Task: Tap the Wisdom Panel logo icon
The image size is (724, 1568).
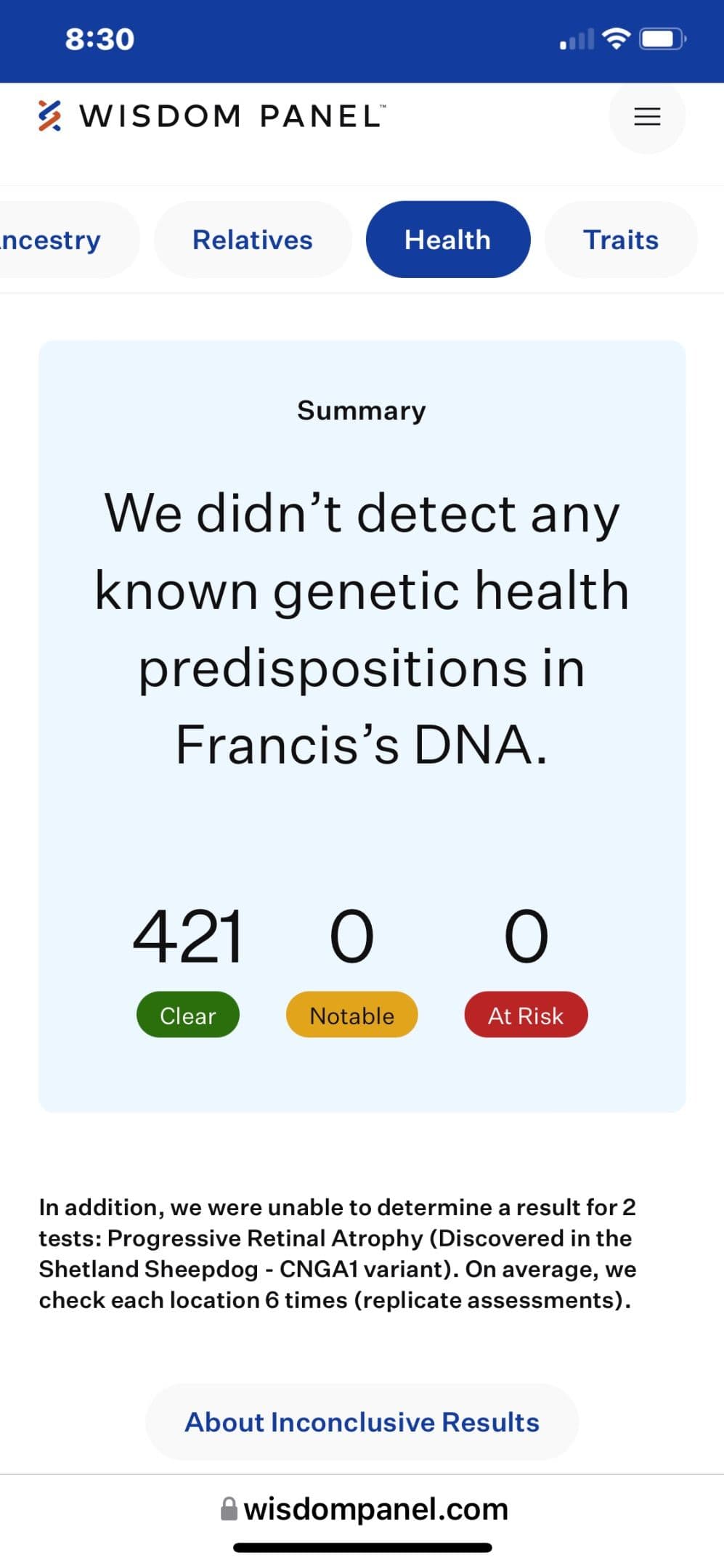Action: (49, 115)
